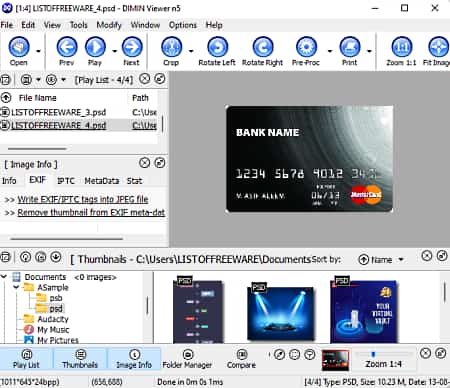Open the Options menu

point(183,25)
